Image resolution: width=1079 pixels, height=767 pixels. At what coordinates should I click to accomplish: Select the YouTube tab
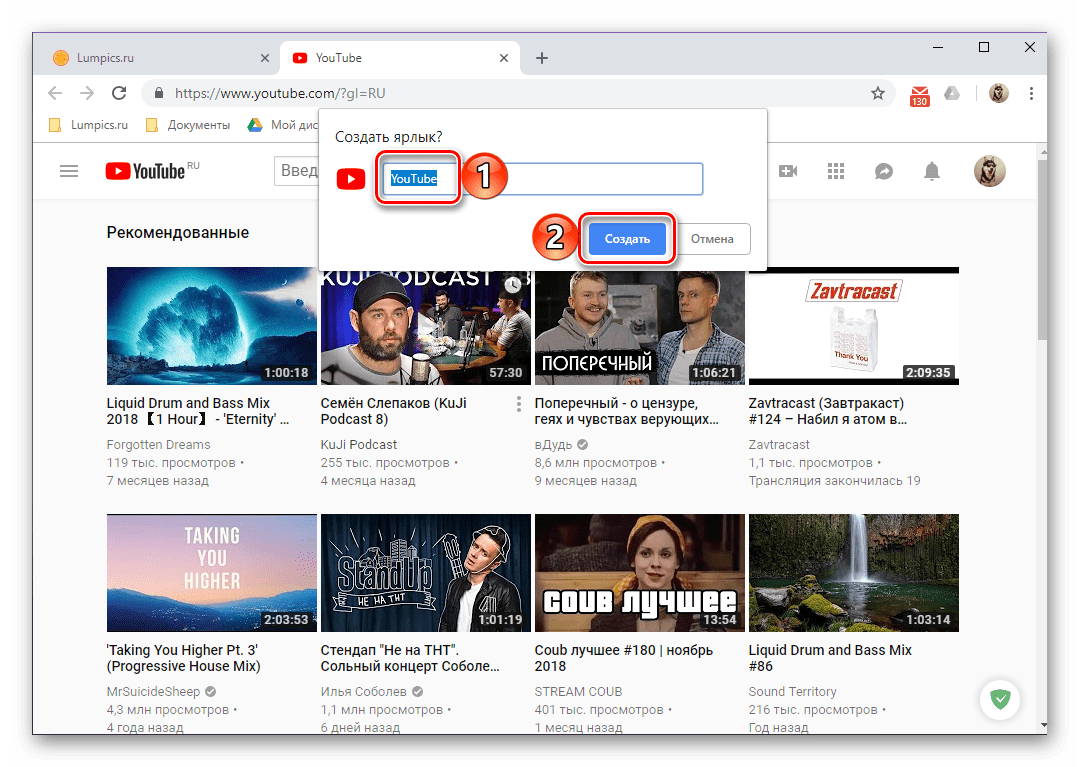point(399,58)
